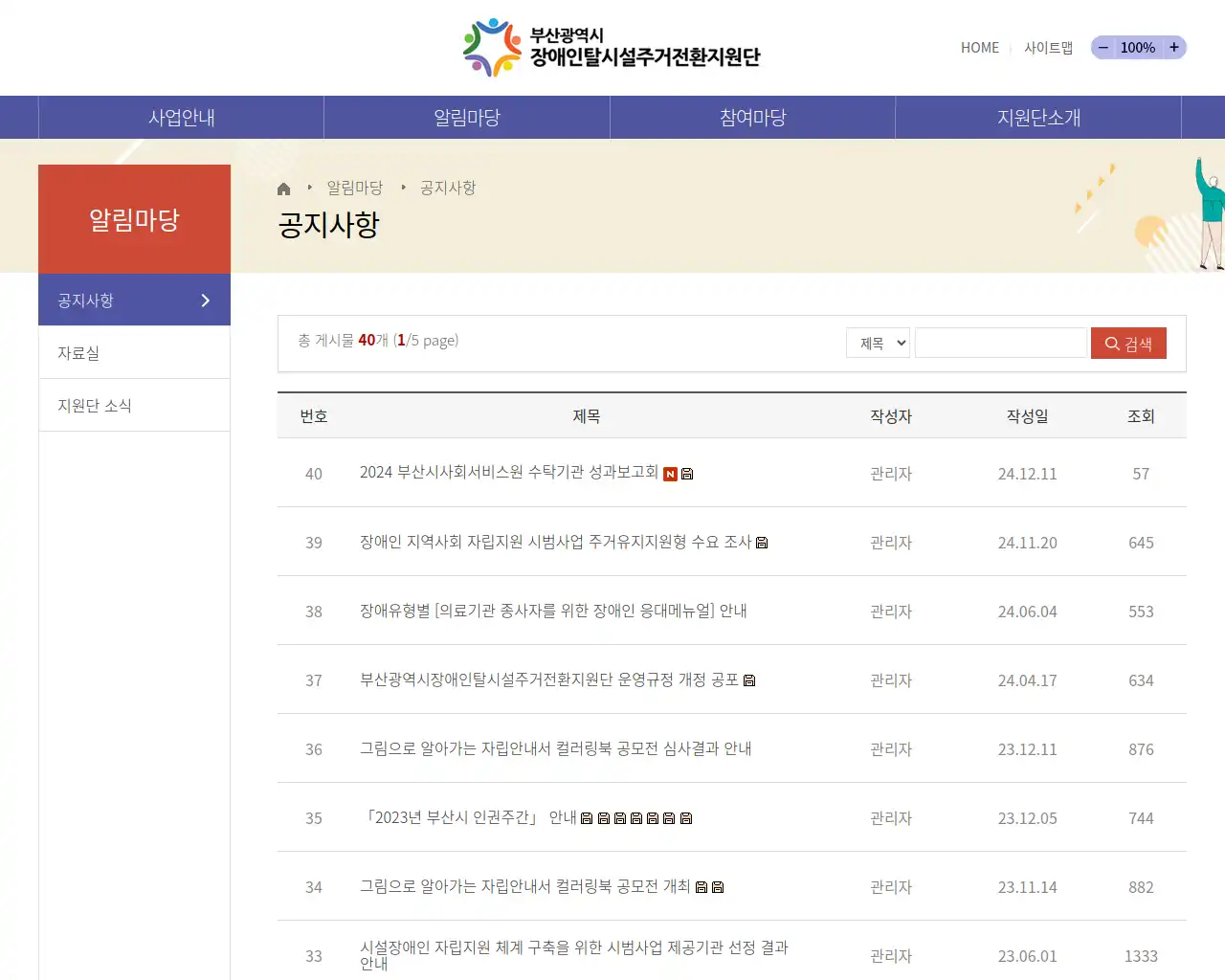Screen dimensions: 1225x980
Task: Click the 공지사항 breadcrumb link
Action: [x=448, y=188]
